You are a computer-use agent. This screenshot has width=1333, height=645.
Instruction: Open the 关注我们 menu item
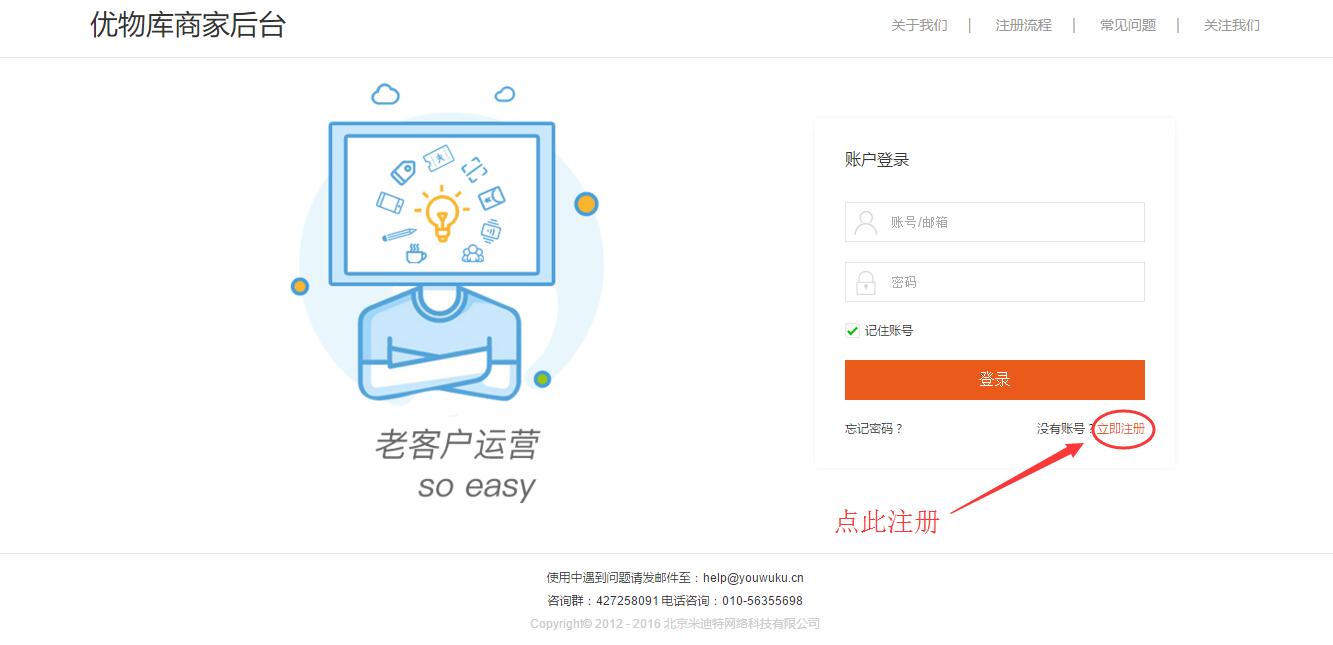1232,25
